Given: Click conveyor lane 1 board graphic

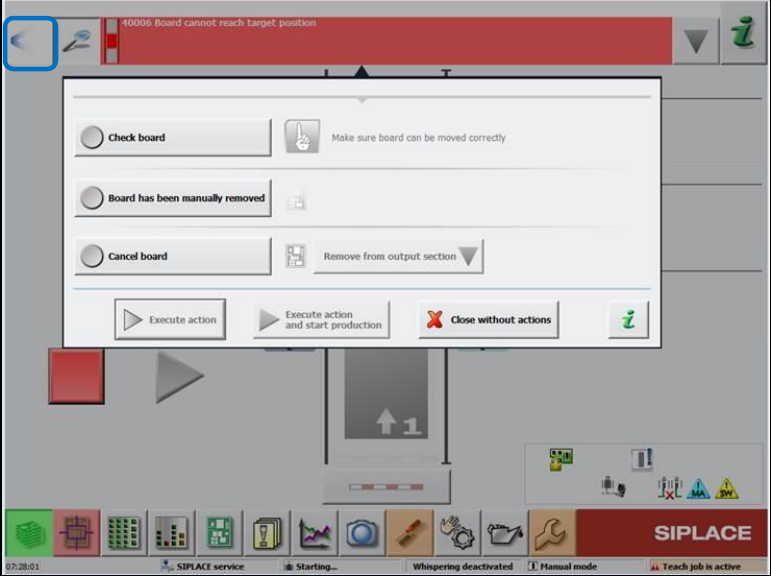Looking at the screenshot, I should coord(386,394).
